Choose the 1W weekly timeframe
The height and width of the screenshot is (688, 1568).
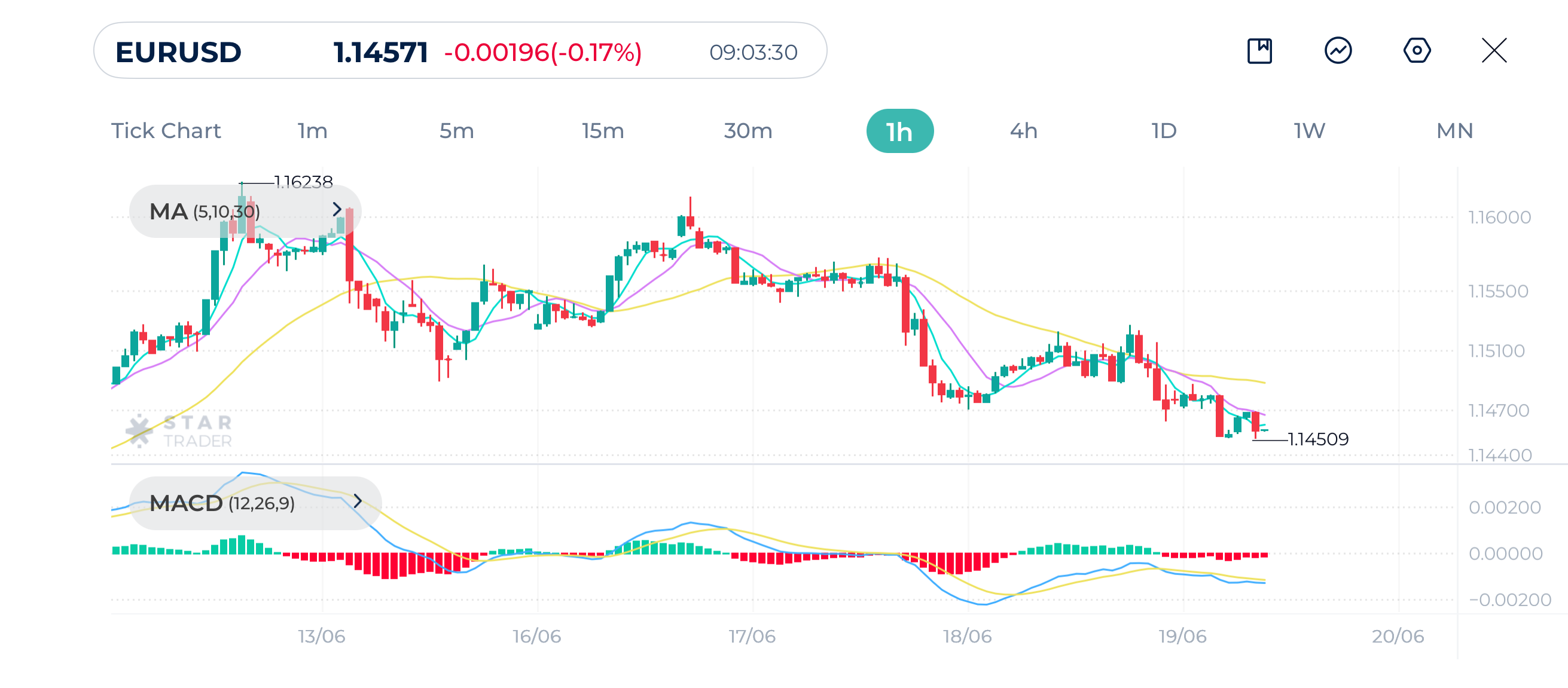click(x=1309, y=131)
